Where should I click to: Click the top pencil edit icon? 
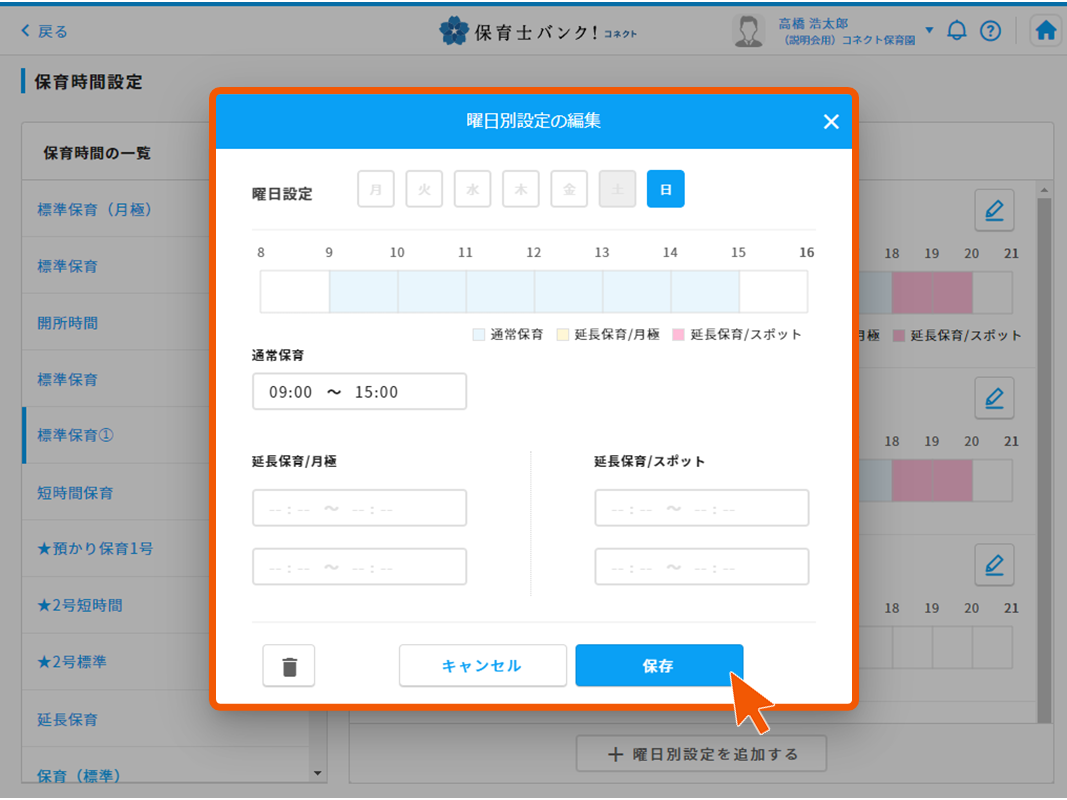tap(994, 210)
